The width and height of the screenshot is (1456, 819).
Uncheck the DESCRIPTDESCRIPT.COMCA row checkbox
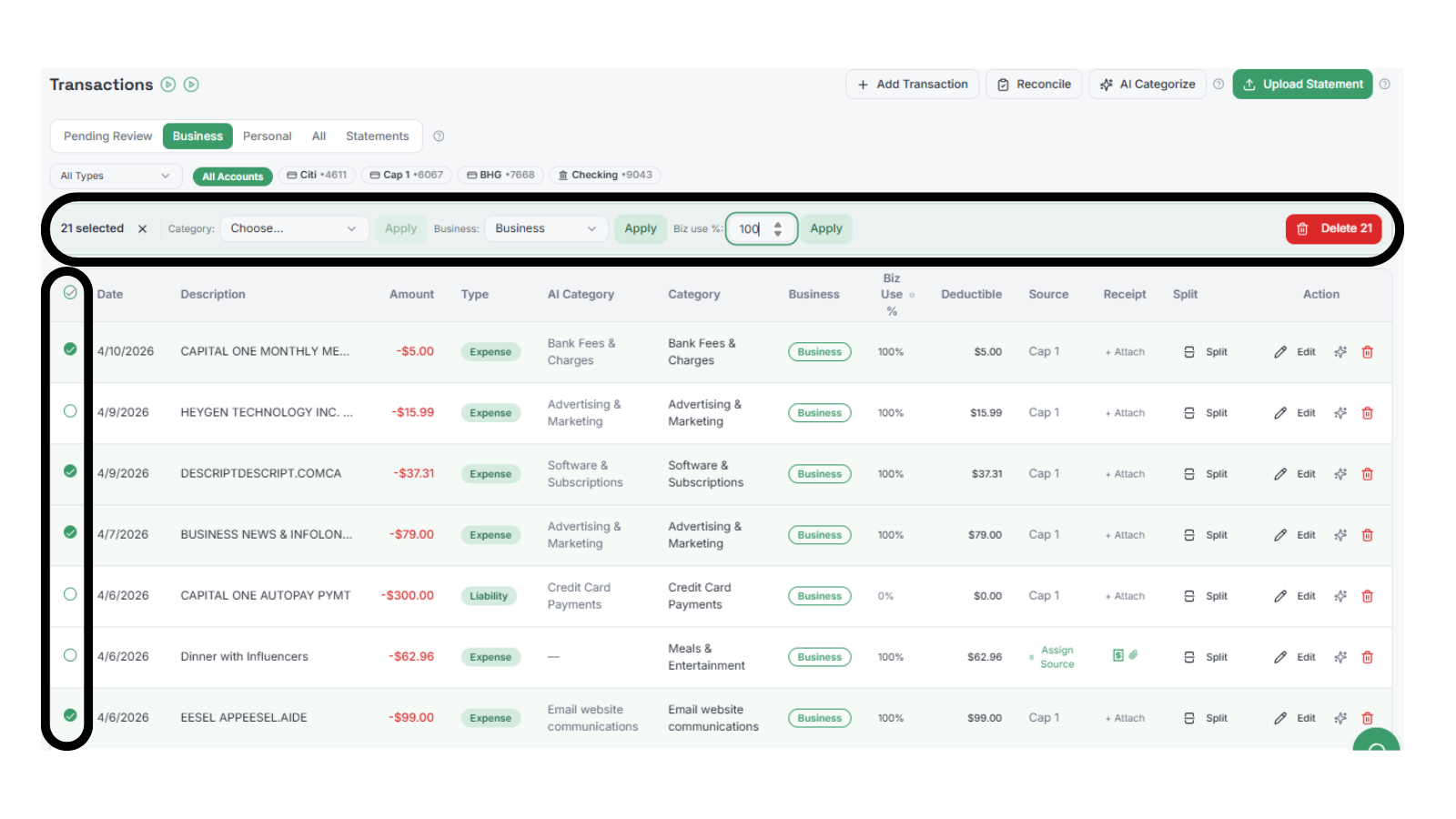click(70, 471)
